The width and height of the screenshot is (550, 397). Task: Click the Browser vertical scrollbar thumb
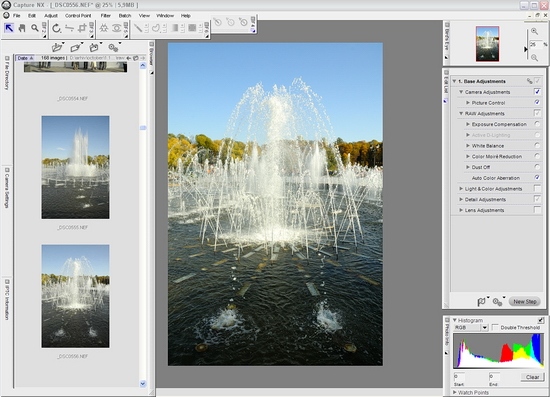pyautogui.click(x=143, y=128)
